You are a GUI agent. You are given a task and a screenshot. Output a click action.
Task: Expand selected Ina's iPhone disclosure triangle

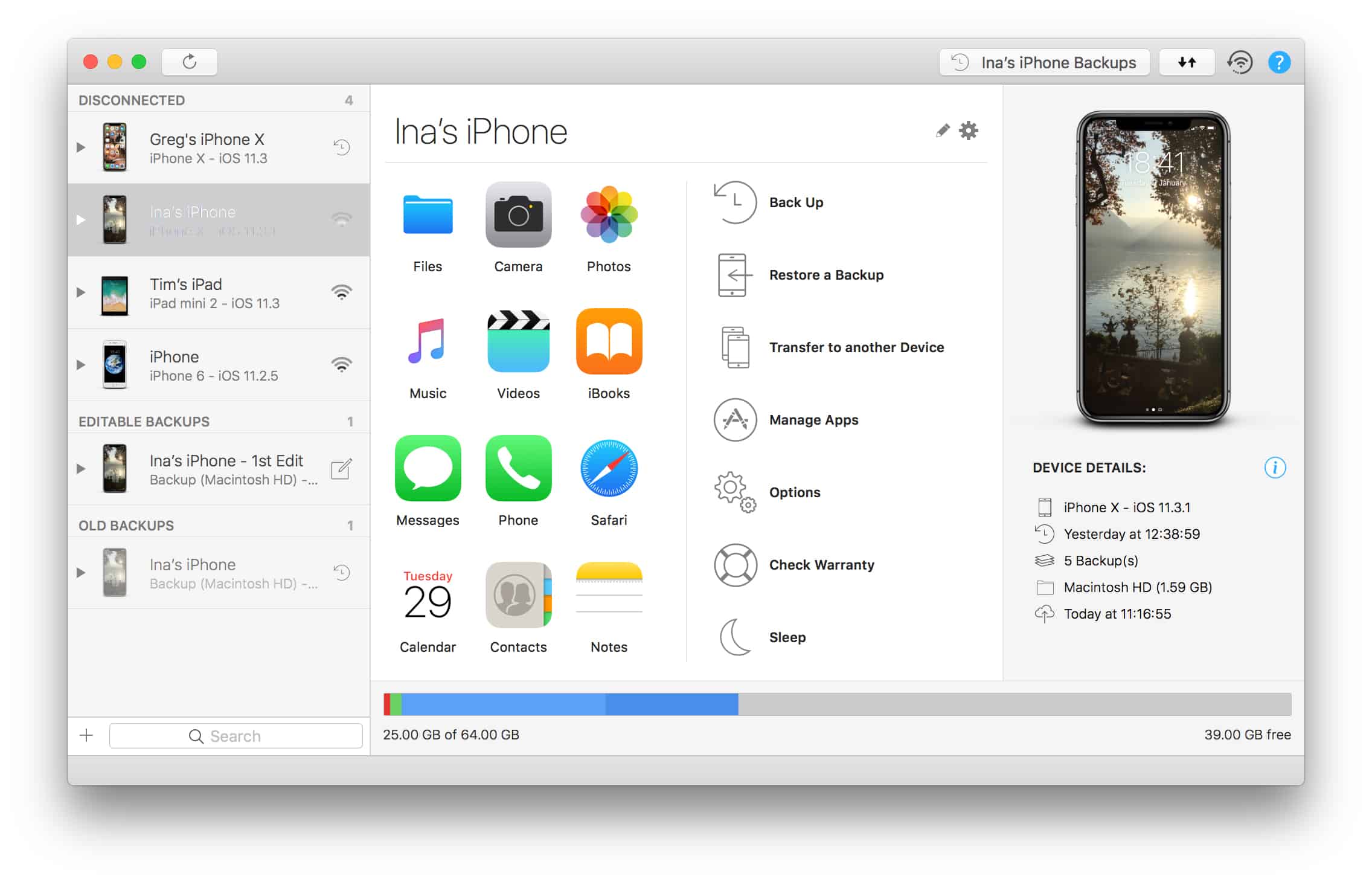tap(81, 220)
